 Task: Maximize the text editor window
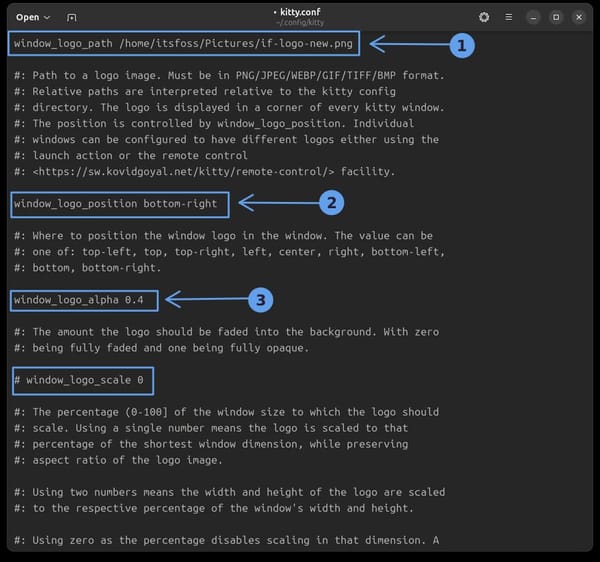point(556,17)
